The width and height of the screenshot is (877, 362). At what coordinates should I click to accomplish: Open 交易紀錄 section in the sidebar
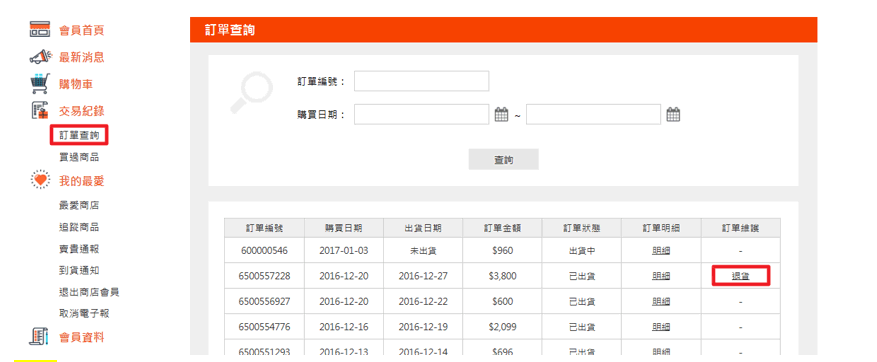point(81,111)
